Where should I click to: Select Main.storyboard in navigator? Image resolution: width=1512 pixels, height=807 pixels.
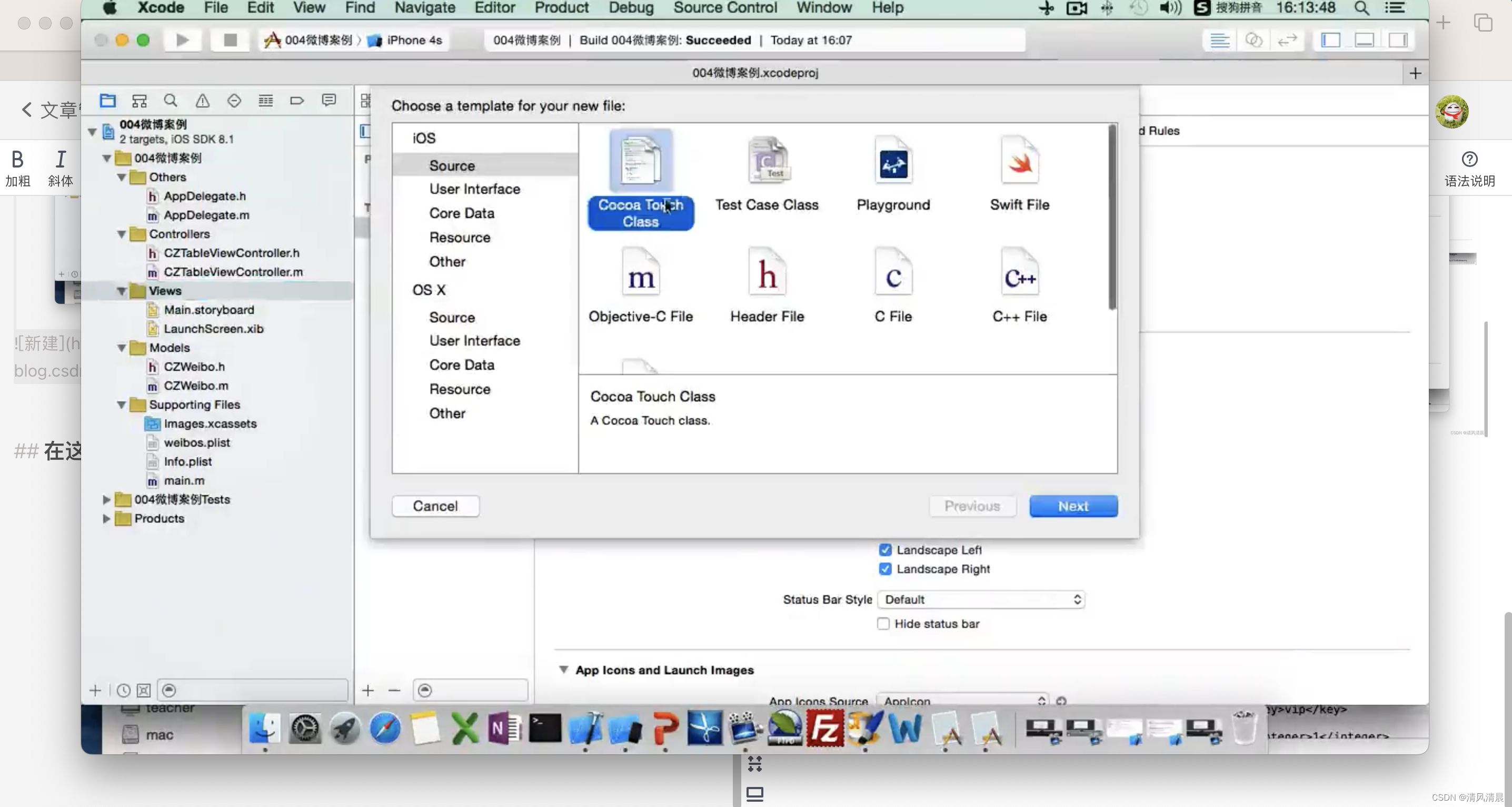pos(208,310)
